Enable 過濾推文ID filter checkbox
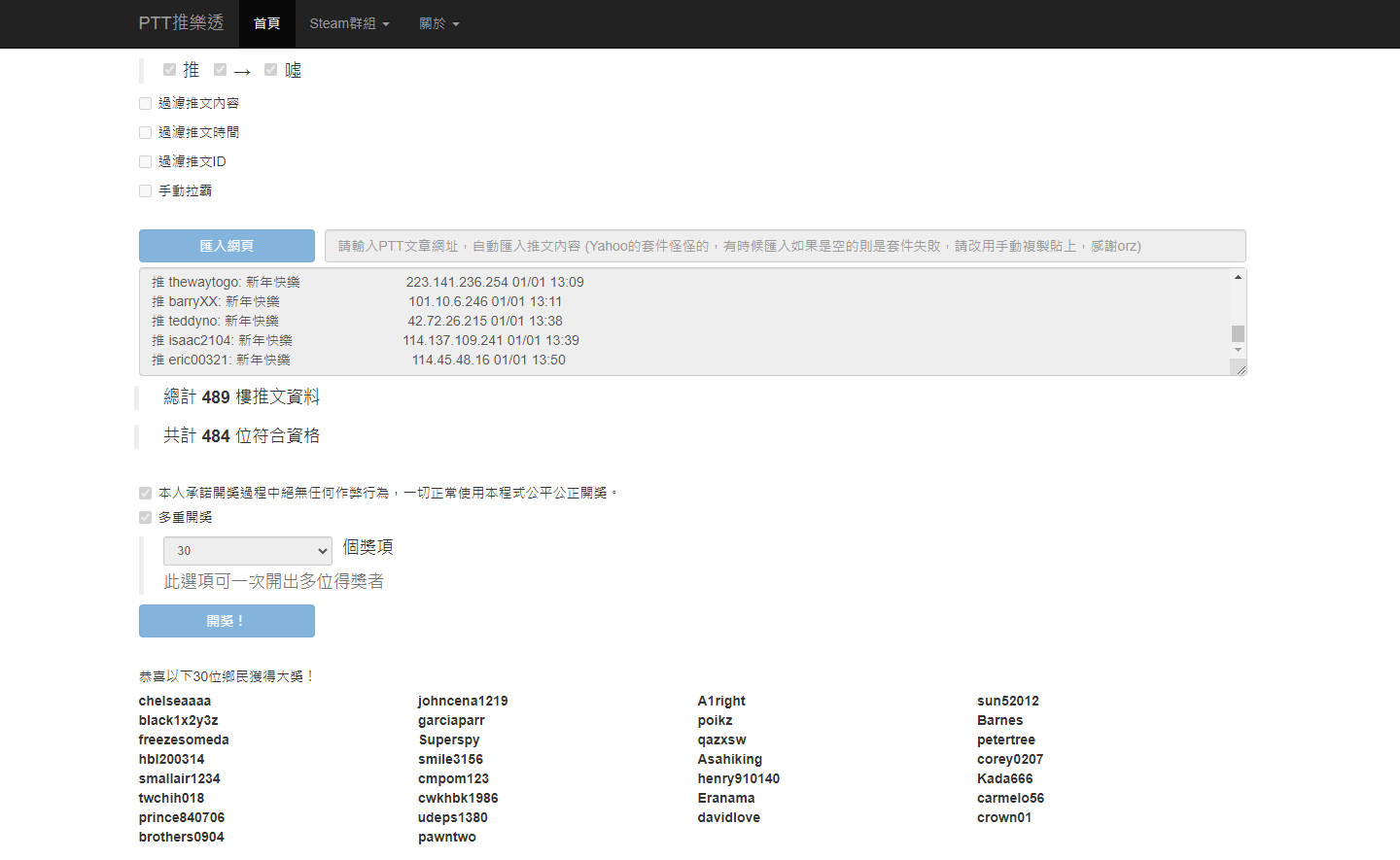Screen dimensions: 1400x860 coord(145,161)
